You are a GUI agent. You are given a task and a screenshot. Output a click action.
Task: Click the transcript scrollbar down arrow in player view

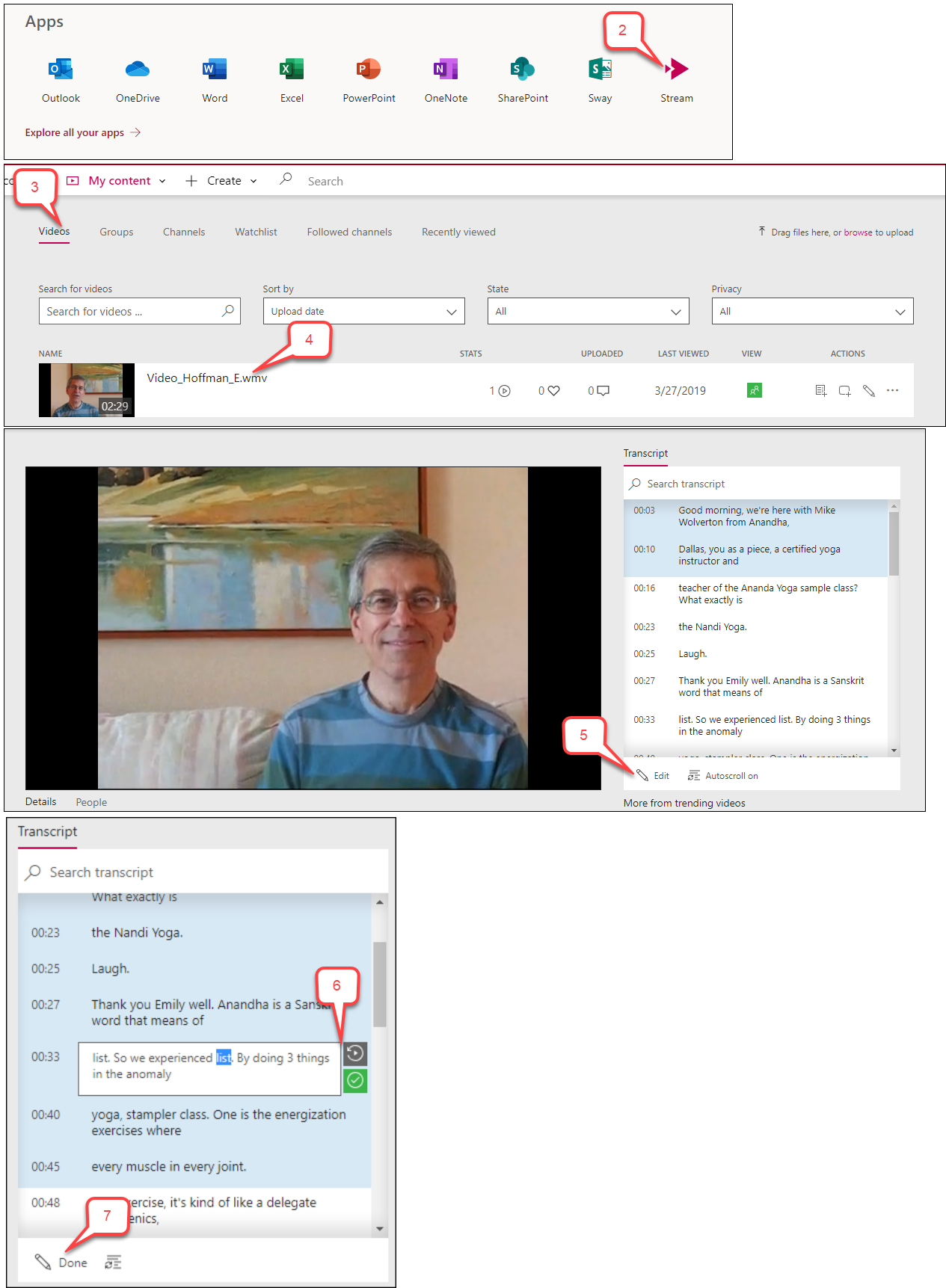pyautogui.click(x=894, y=751)
